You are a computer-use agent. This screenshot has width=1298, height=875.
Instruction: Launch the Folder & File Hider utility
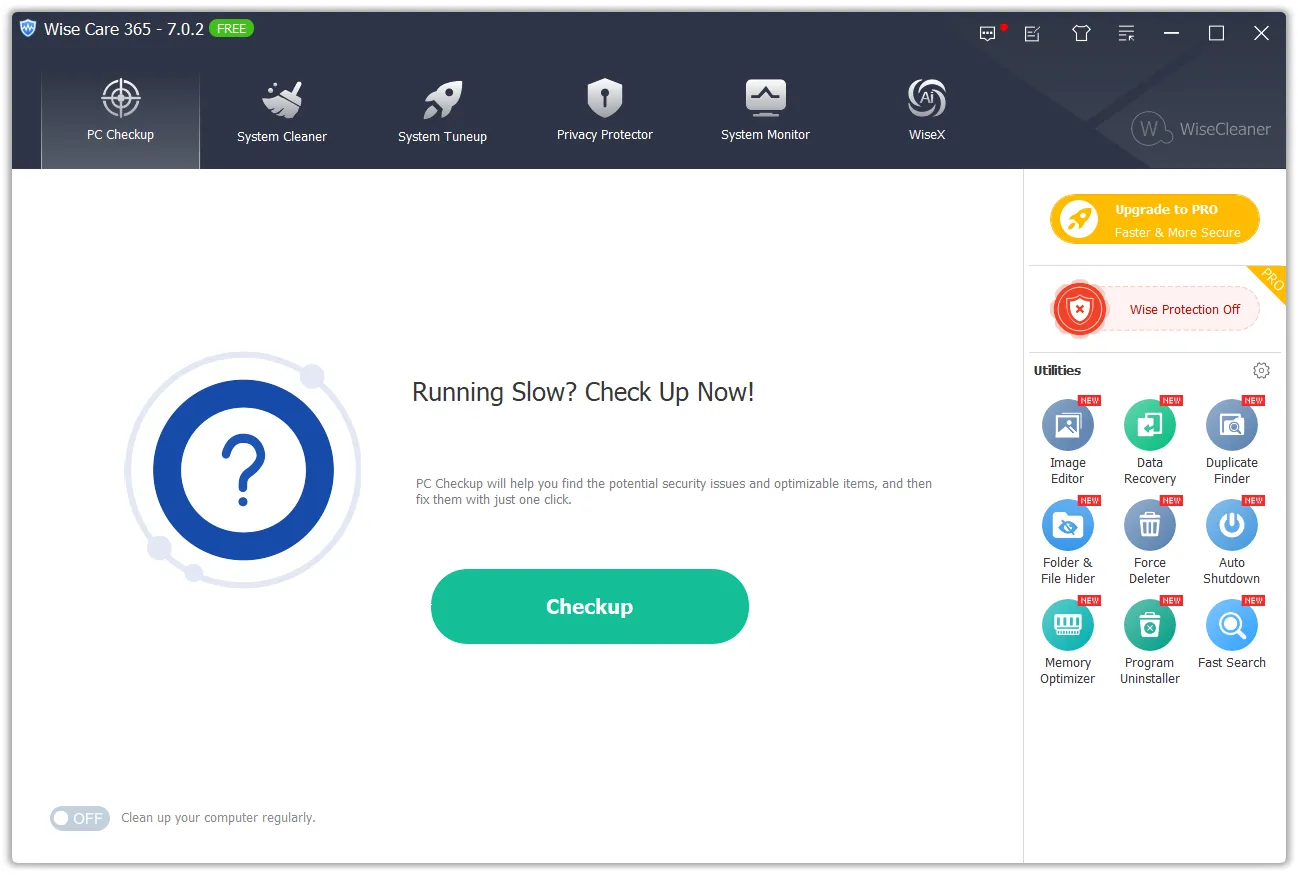[1068, 541]
